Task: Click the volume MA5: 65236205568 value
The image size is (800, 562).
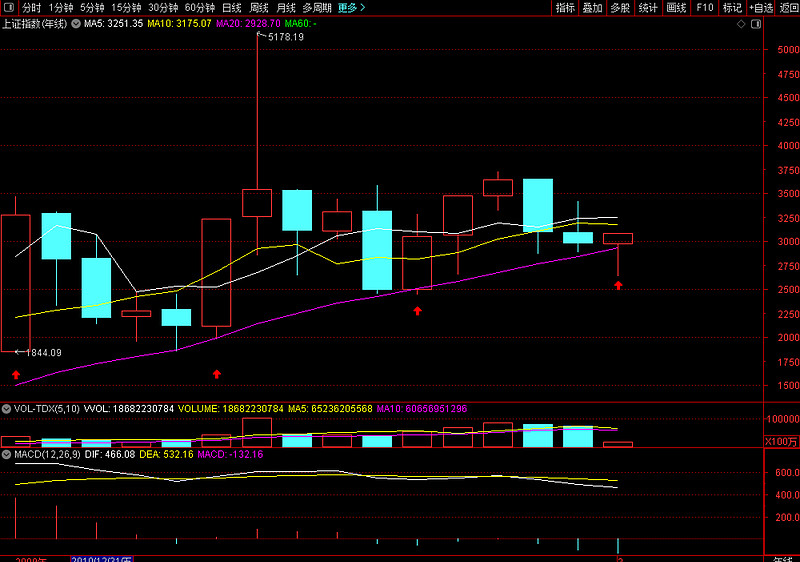Action: coord(330,408)
